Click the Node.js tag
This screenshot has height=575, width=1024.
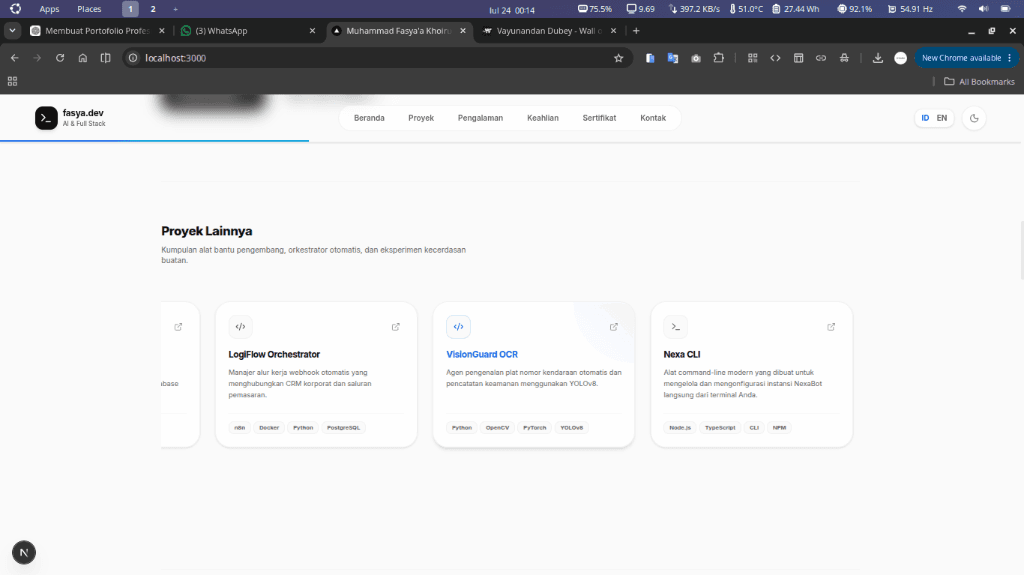pyautogui.click(x=680, y=428)
